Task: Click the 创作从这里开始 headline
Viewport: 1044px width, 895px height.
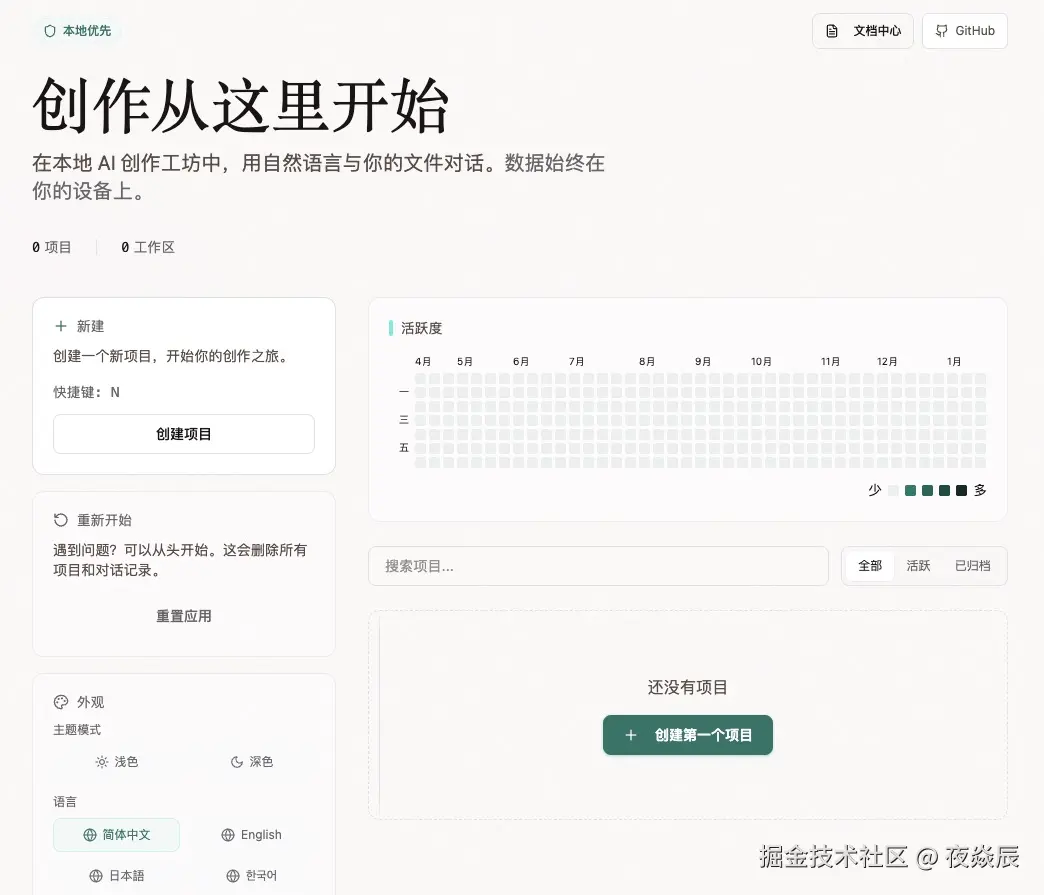Action: [240, 107]
